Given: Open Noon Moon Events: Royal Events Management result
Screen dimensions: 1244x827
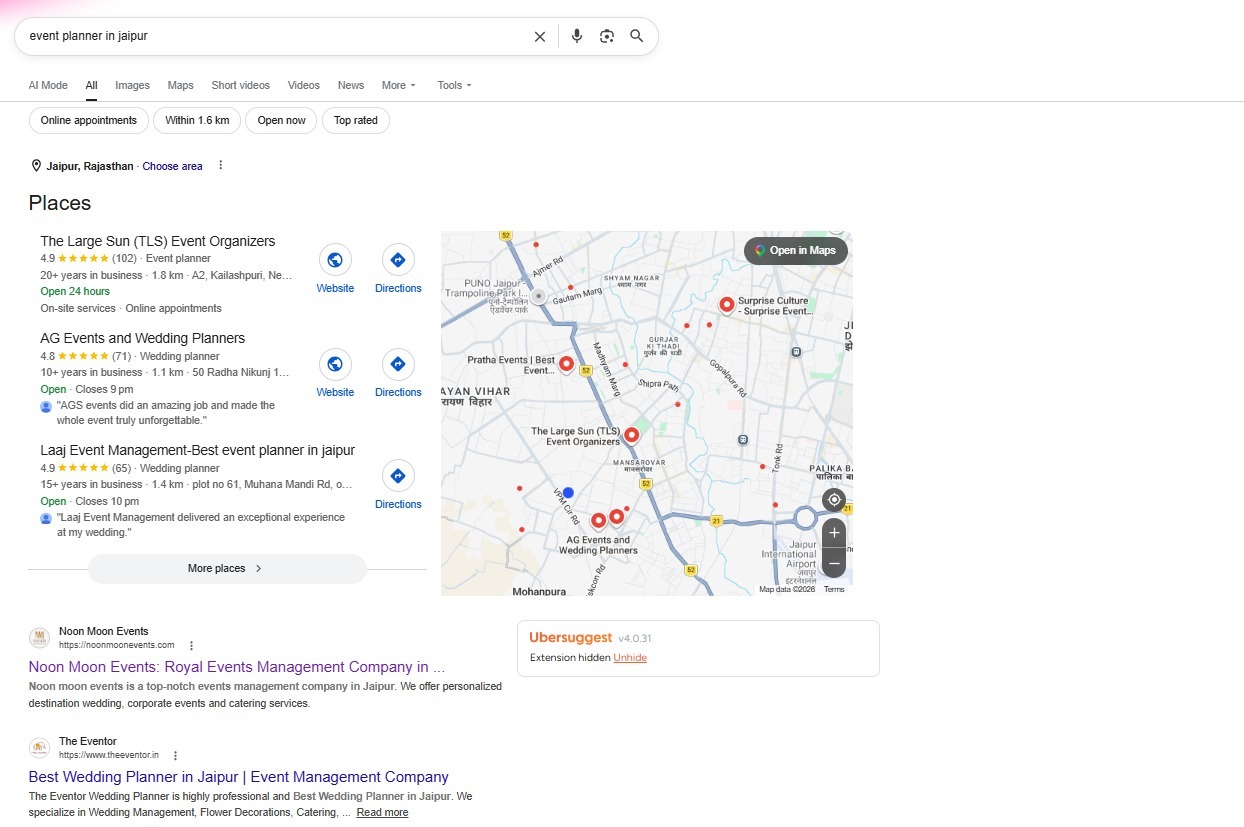Looking at the screenshot, I should coord(237,667).
